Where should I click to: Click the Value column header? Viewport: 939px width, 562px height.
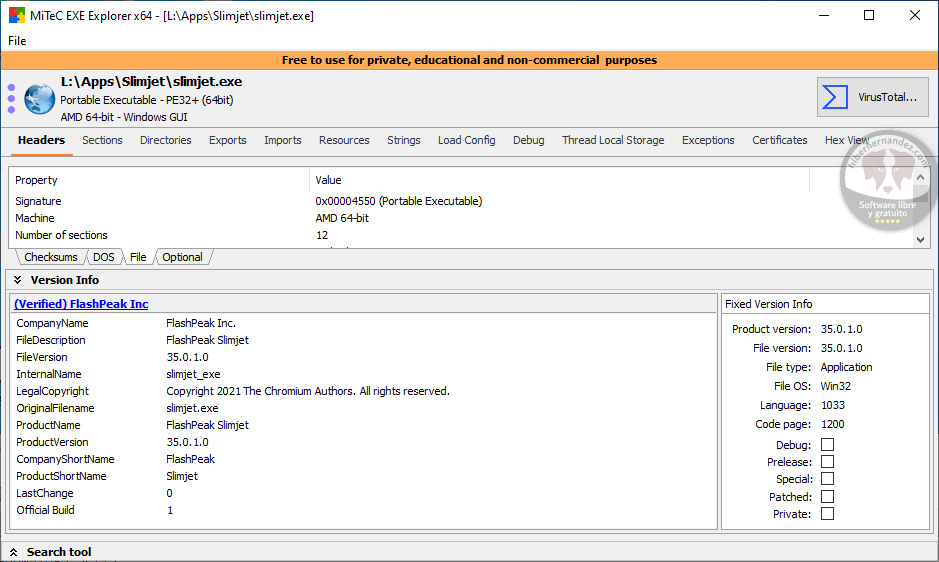[559, 180]
